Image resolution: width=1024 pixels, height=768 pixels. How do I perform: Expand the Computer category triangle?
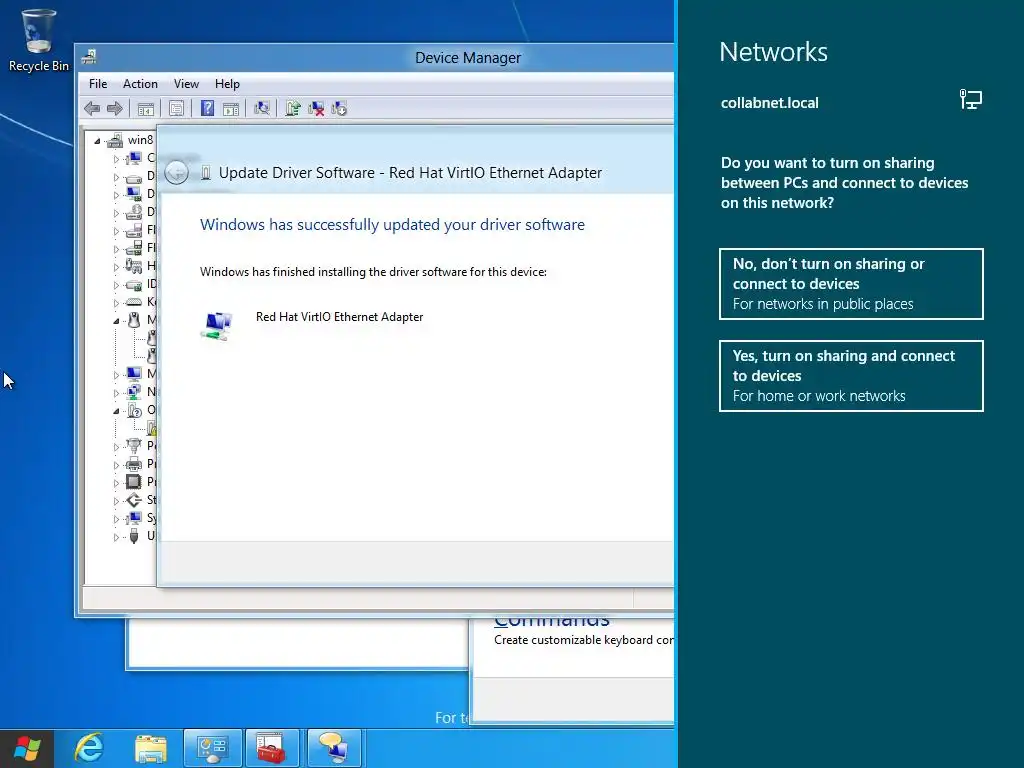116,159
